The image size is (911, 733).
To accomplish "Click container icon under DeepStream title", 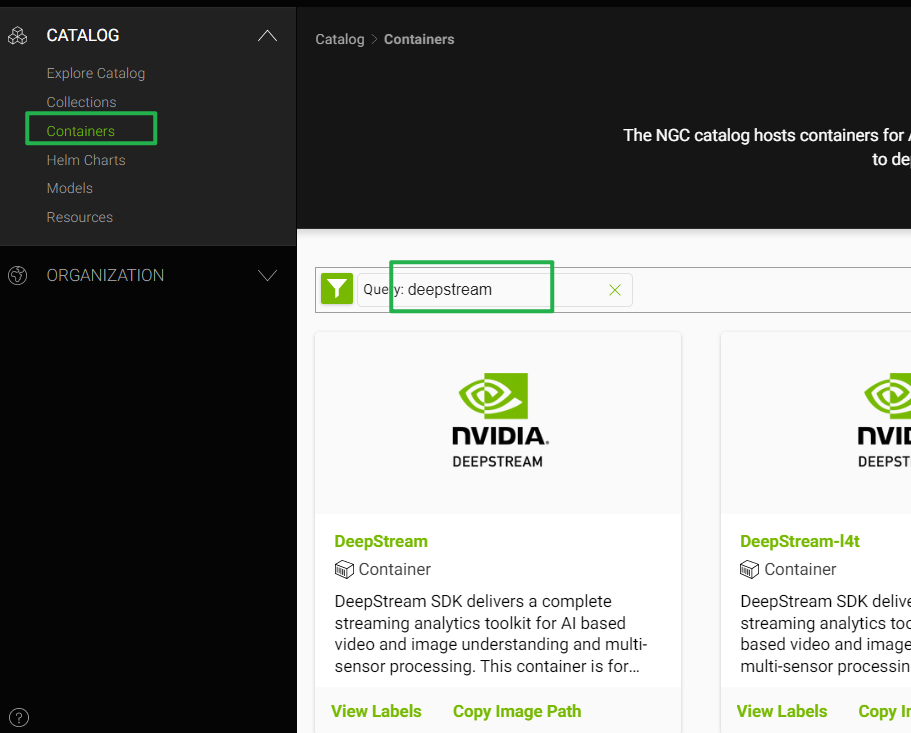I will click(x=344, y=569).
